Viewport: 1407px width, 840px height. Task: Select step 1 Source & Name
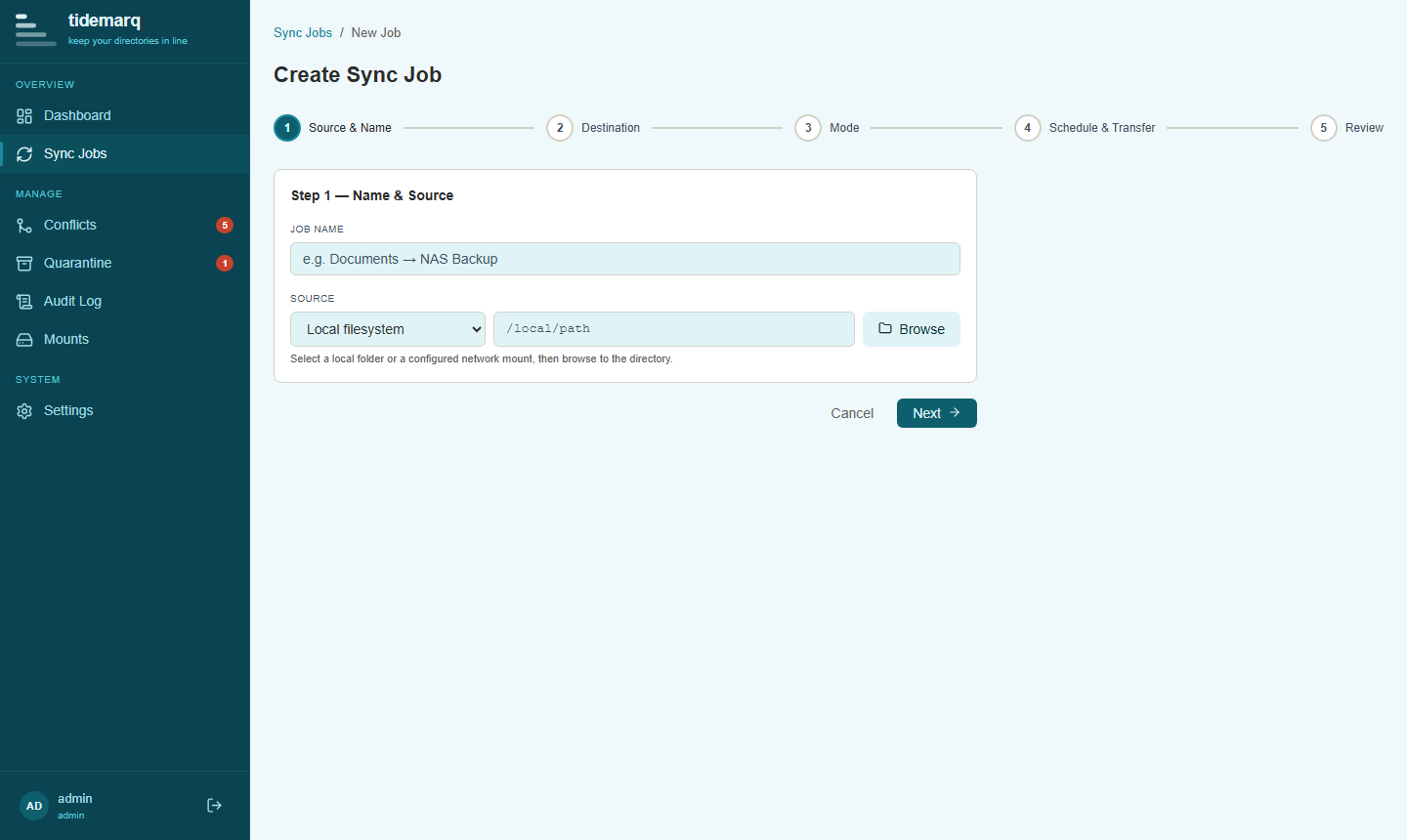(x=333, y=128)
